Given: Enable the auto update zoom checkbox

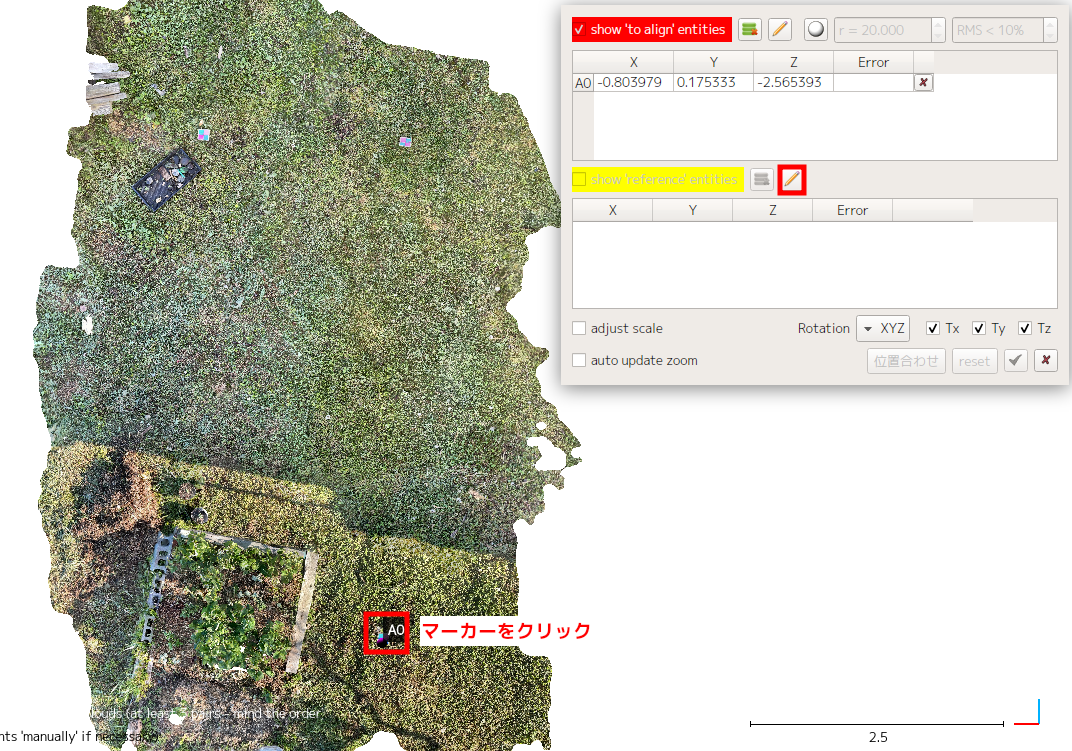Looking at the screenshot, I should pyautogui.click(x=579, y=361).
